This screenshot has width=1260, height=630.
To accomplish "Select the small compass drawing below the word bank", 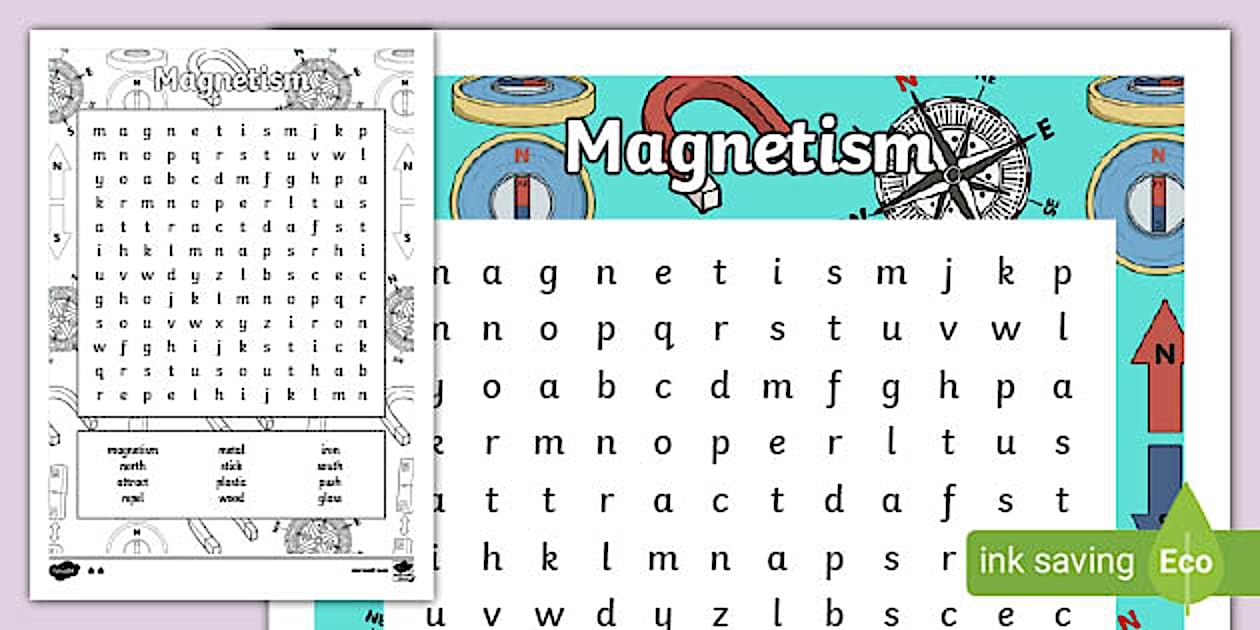I will [319, 537].
